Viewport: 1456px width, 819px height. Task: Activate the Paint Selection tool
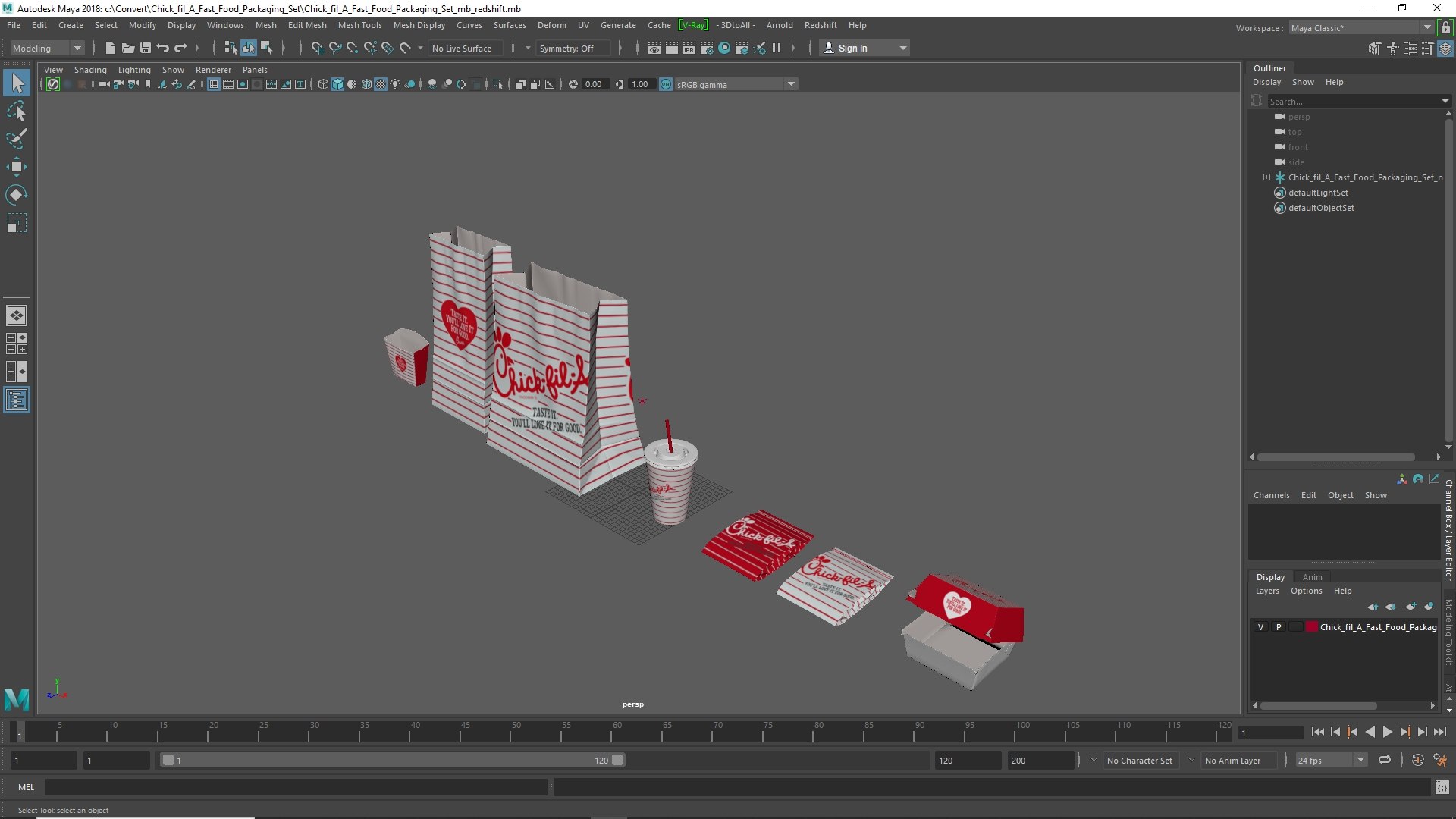coord(17,139)
